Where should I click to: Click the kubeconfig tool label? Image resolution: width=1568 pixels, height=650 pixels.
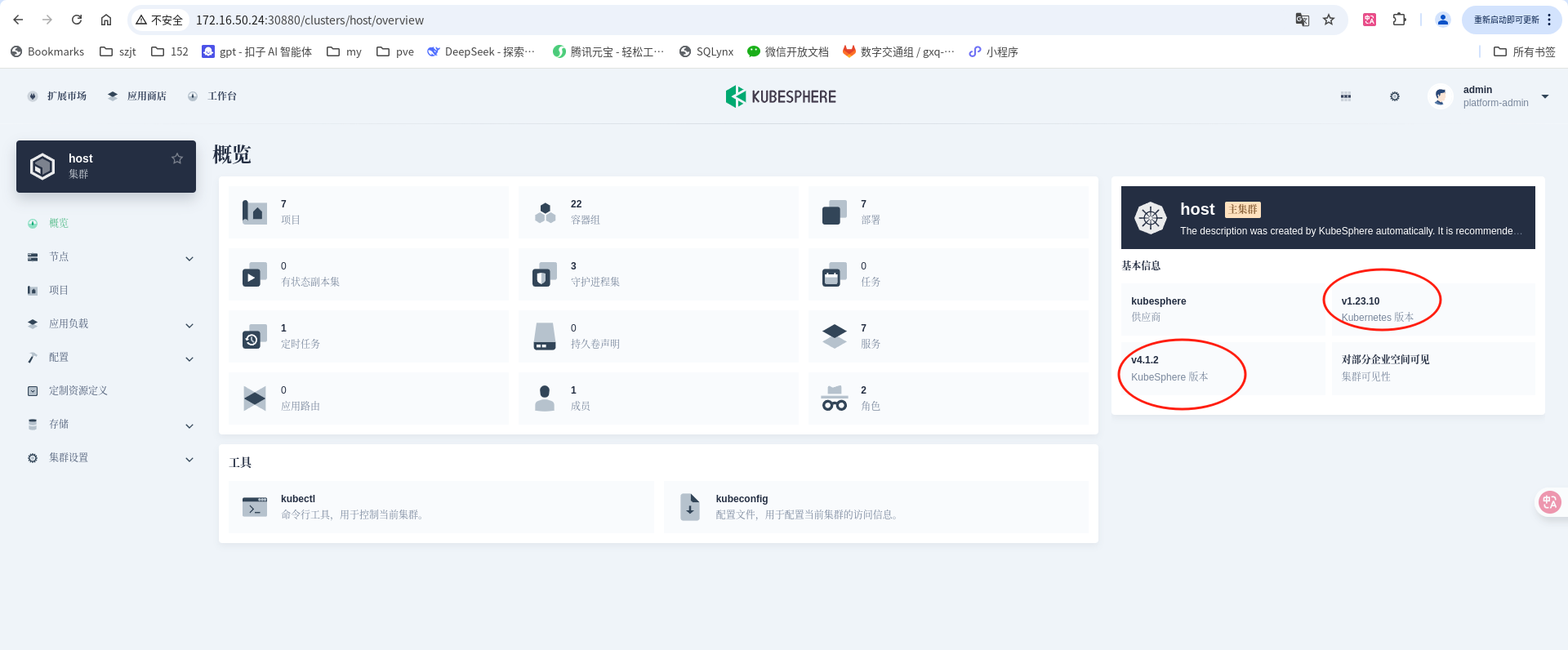tap(742, 499)
